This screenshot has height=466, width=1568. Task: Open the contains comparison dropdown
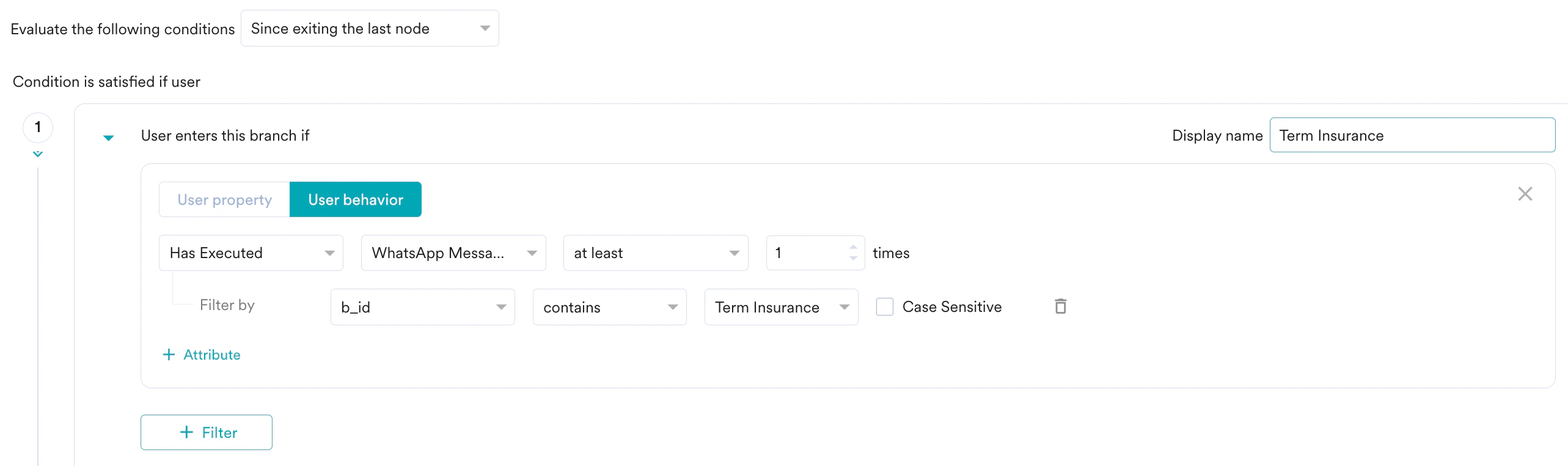coord(609,307)
